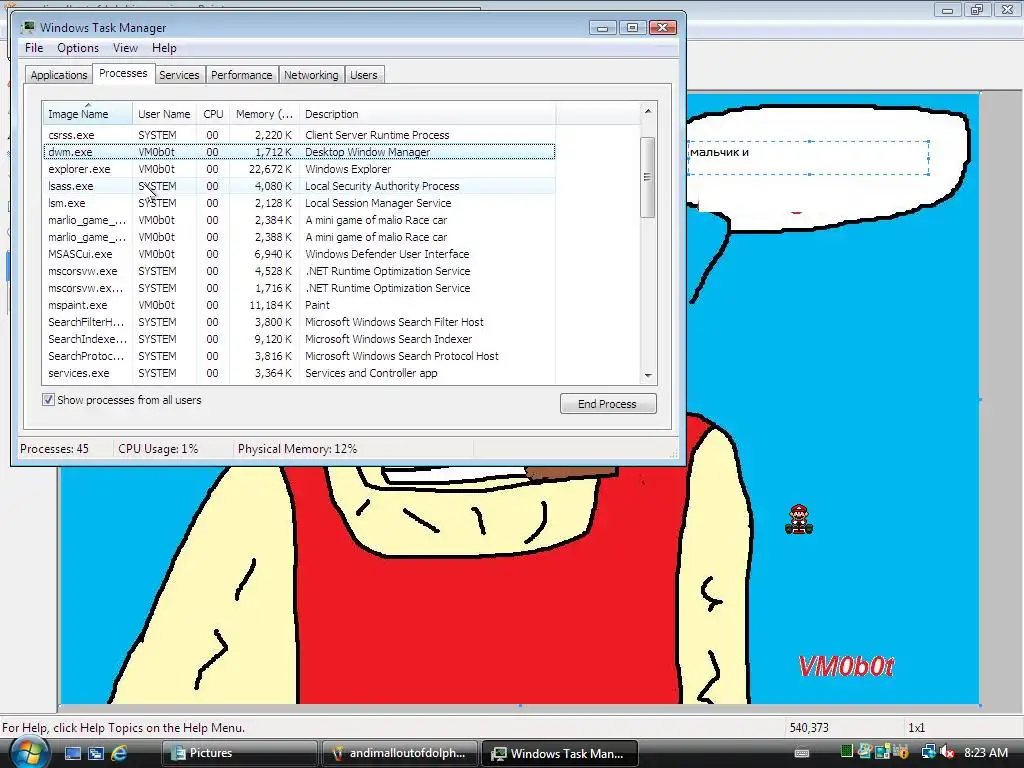Click the muted volume speaker tray icon
Image resolution: width=1024 pixels, height=768 pixels.
[947, 752]
